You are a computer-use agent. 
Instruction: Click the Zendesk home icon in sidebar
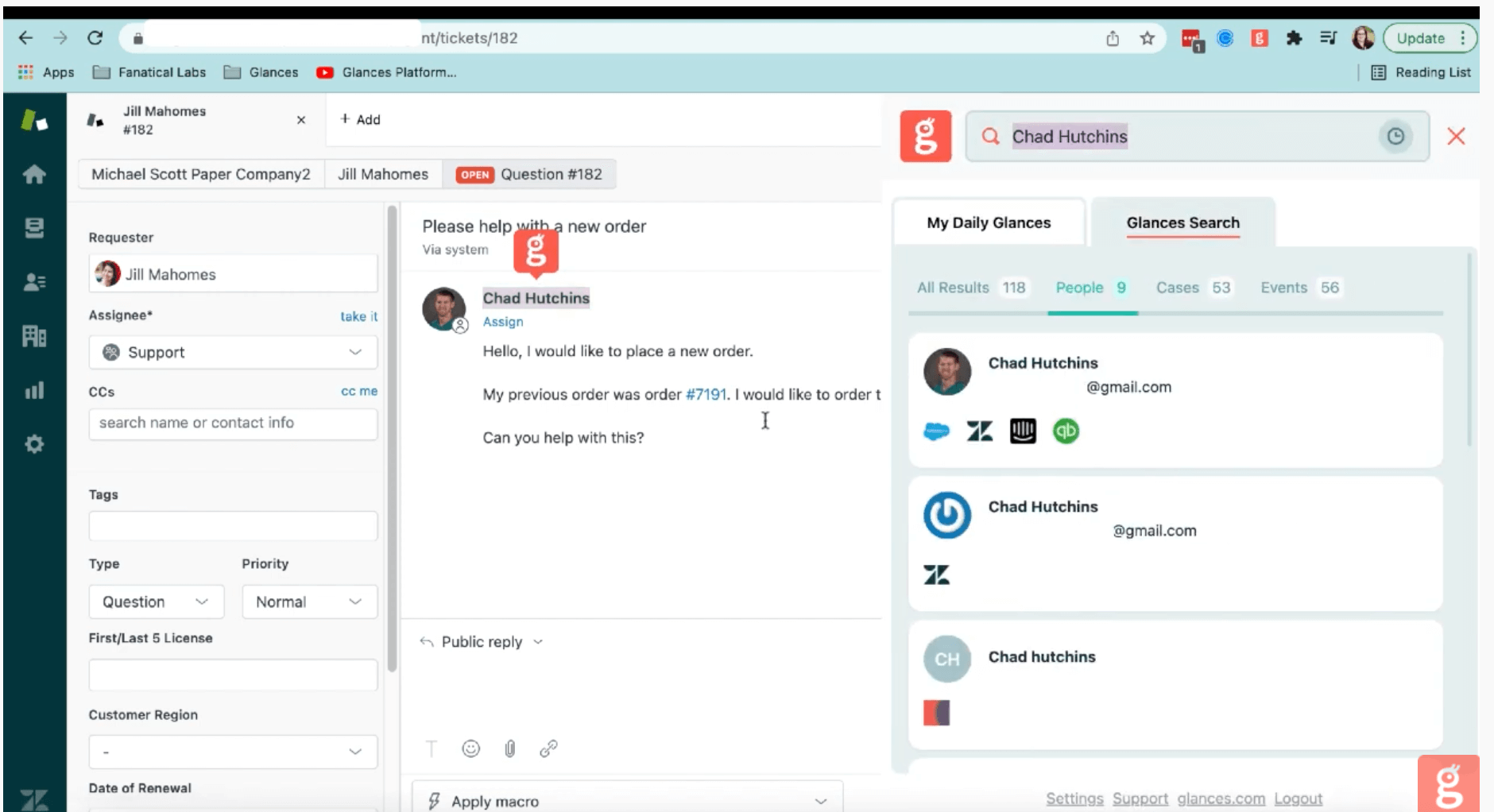click(x=33, y=174)
